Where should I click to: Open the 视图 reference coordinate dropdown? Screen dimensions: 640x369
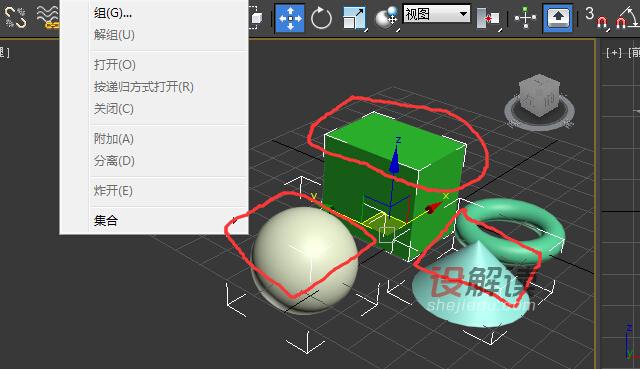coord(436,14)
